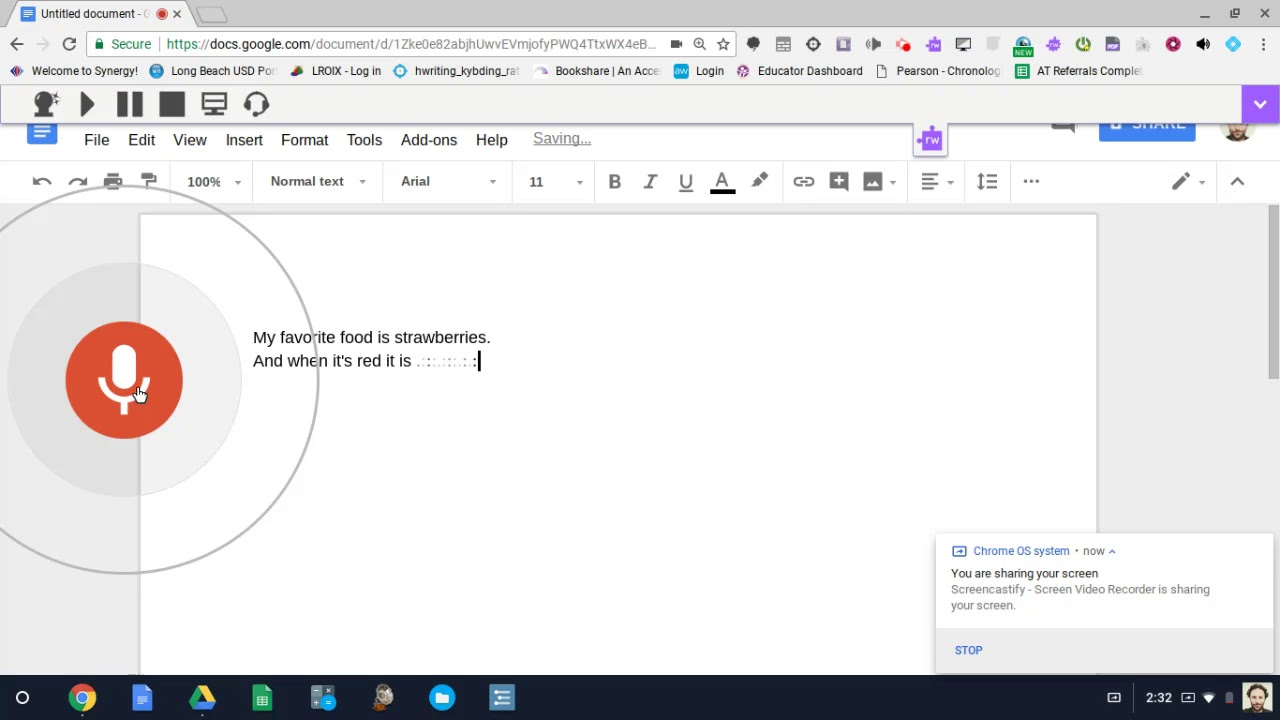This screenshot has width=1280, height=720.
Task: Open Google Sheets from the shelf
Action: point(262,698)
